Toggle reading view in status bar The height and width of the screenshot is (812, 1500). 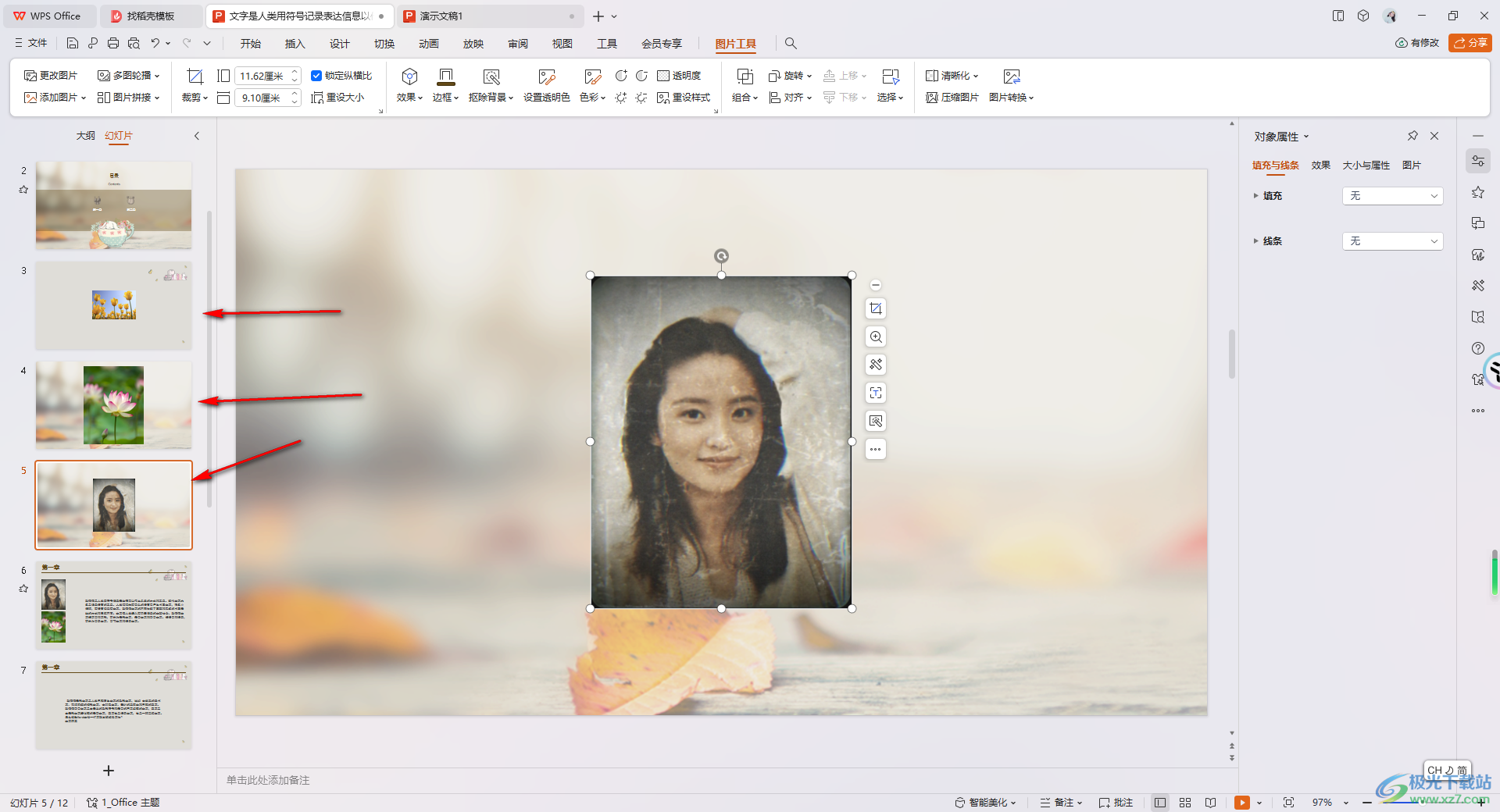(1210, 803)
